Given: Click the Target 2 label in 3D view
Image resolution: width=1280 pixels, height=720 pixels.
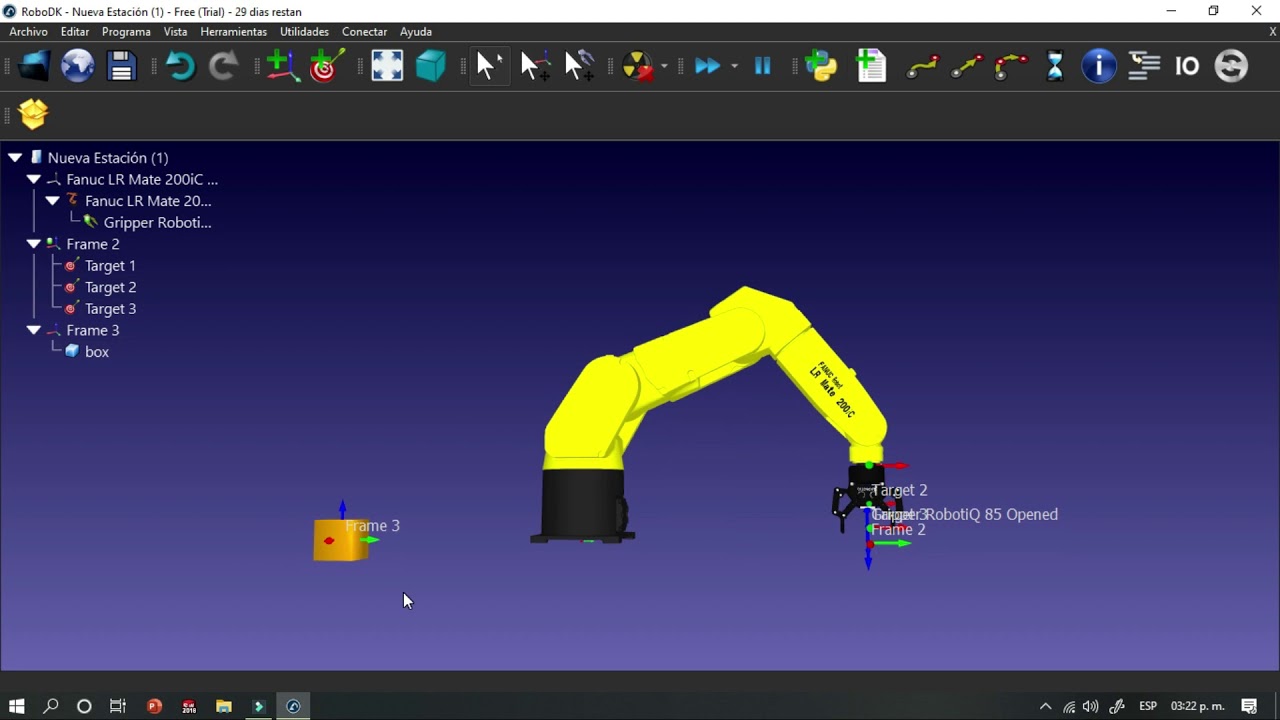Looking at the screenshot, I should tap(899, 490).
